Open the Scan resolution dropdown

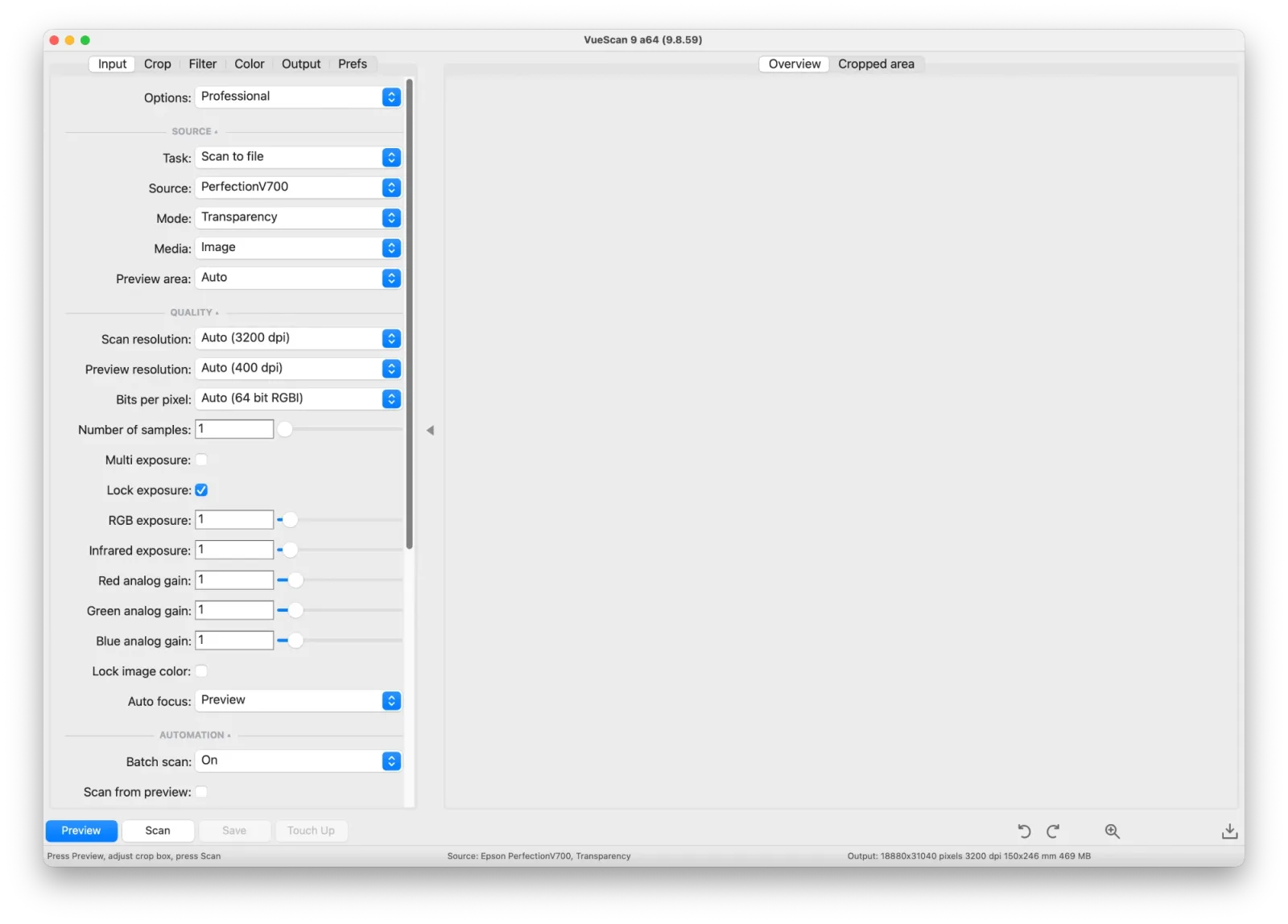click(x=298, y=338)
